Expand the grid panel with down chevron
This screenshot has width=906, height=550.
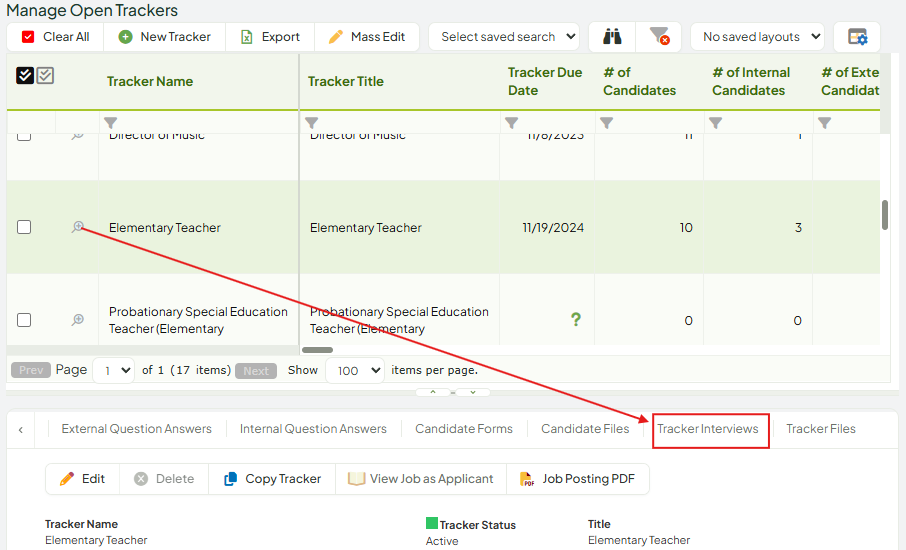(473, 392)
